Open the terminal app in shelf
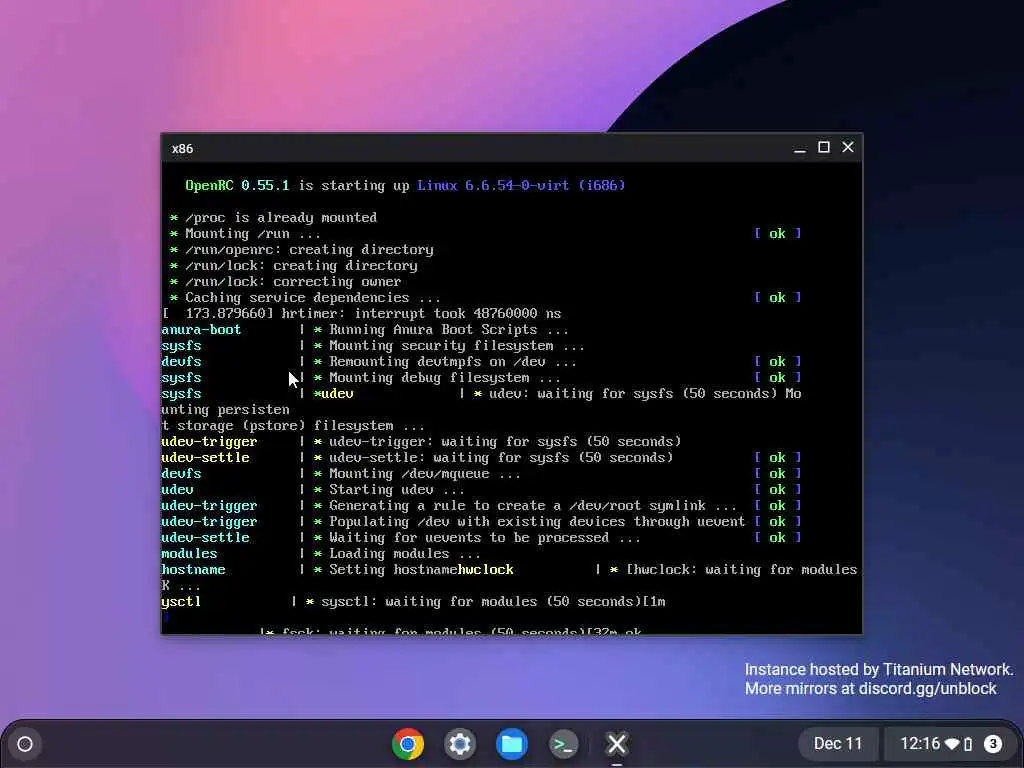1024x768 pixels. click(x=564, y=744)
